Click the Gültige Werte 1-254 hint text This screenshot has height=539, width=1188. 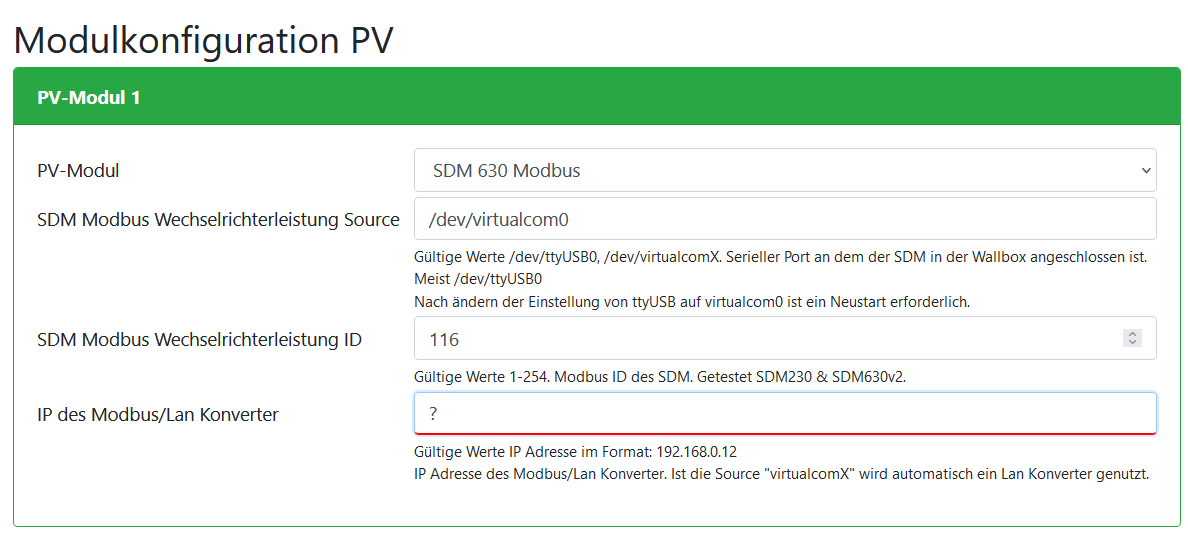tap(660, 377)
